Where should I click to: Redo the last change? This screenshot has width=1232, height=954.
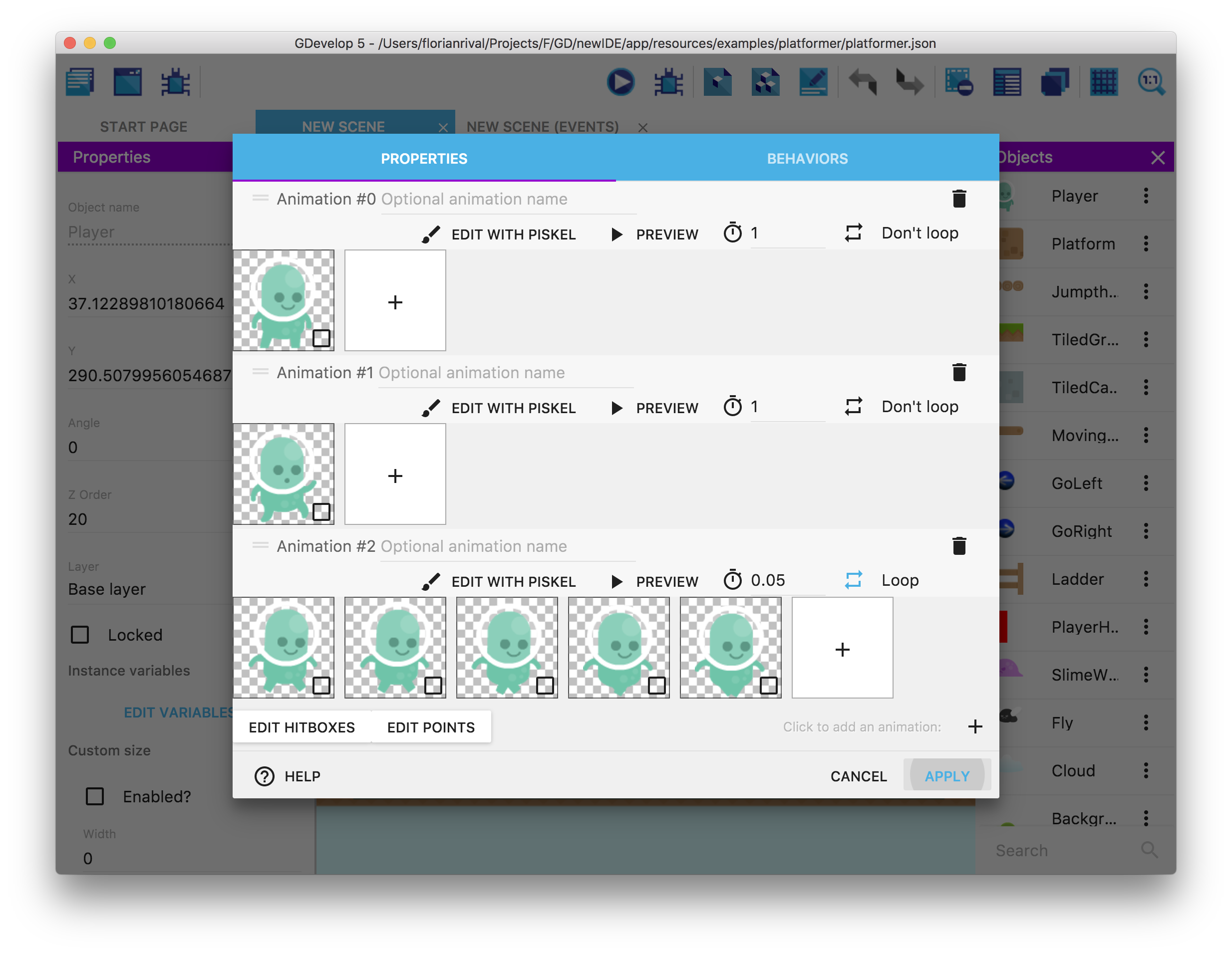click(910, 82)
